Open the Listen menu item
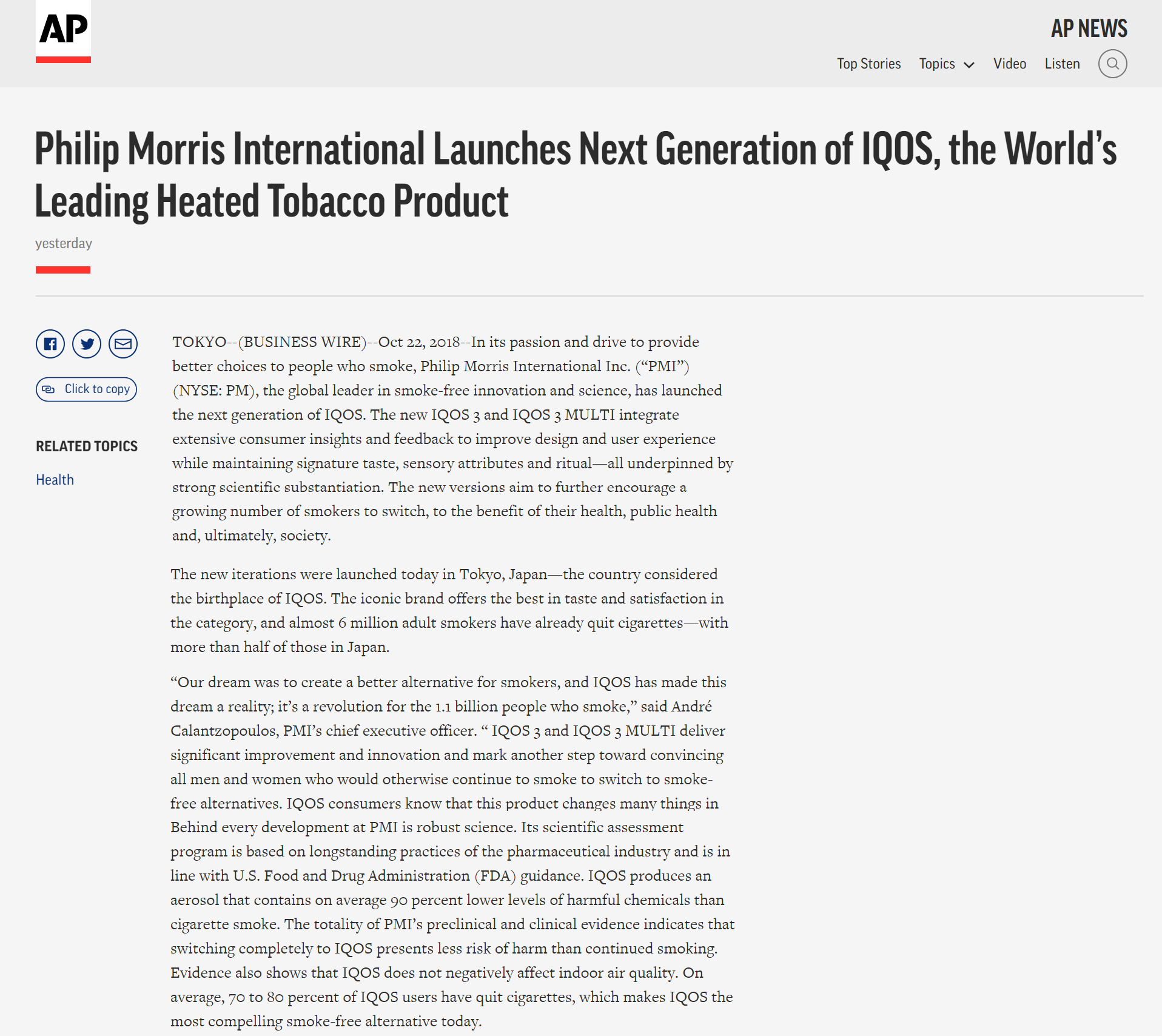 pos(1062,64)
